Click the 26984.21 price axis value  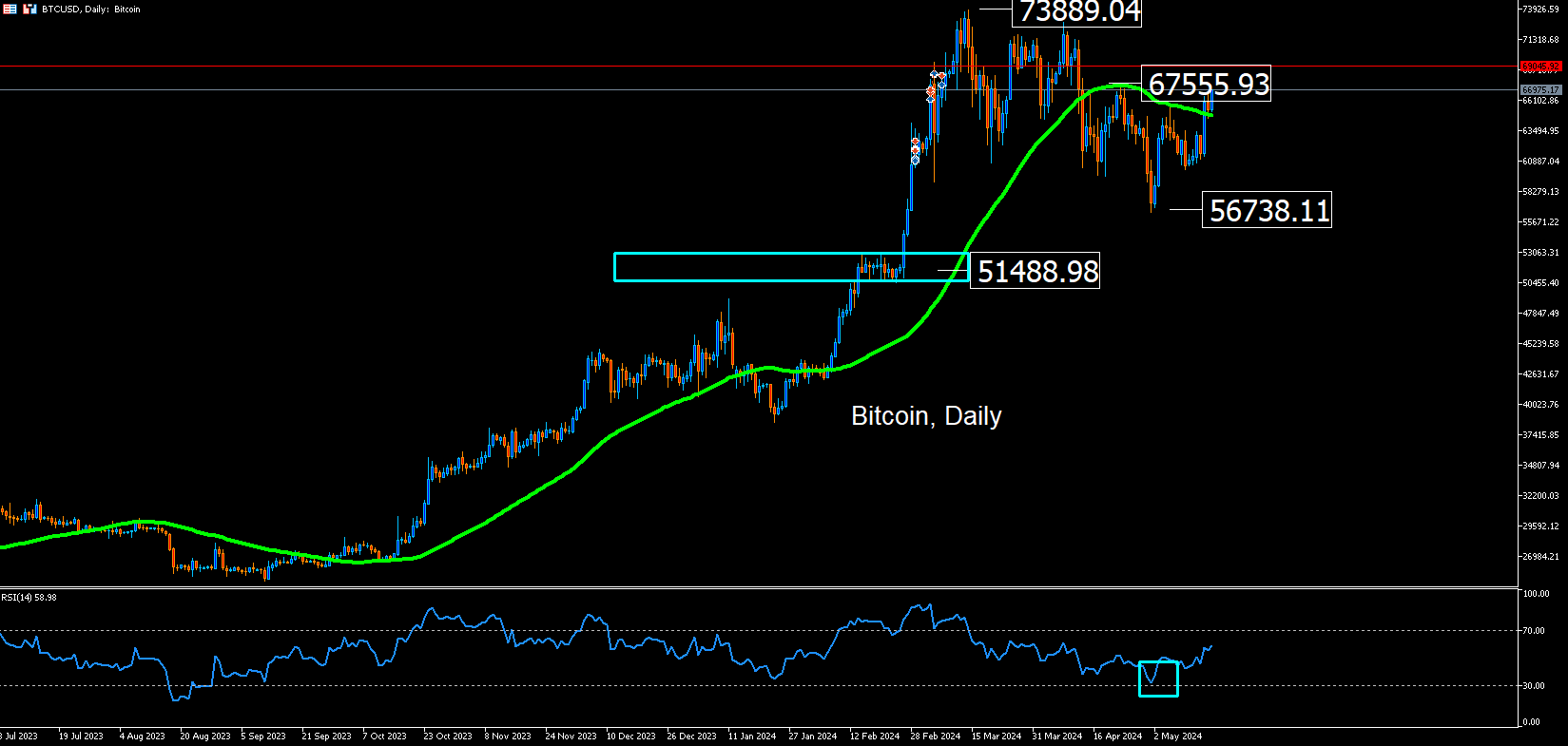[1540, 557]
